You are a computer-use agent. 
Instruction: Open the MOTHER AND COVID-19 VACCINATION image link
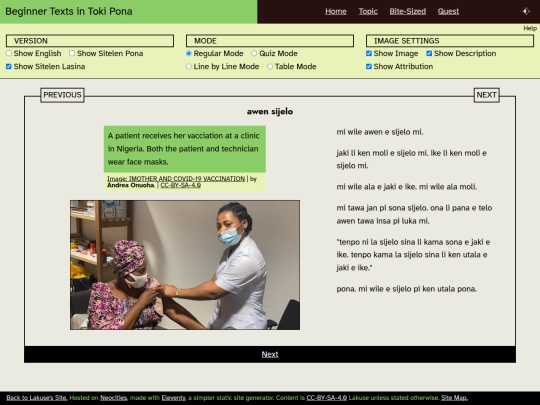pyautogui.click(x=176, y=179)
